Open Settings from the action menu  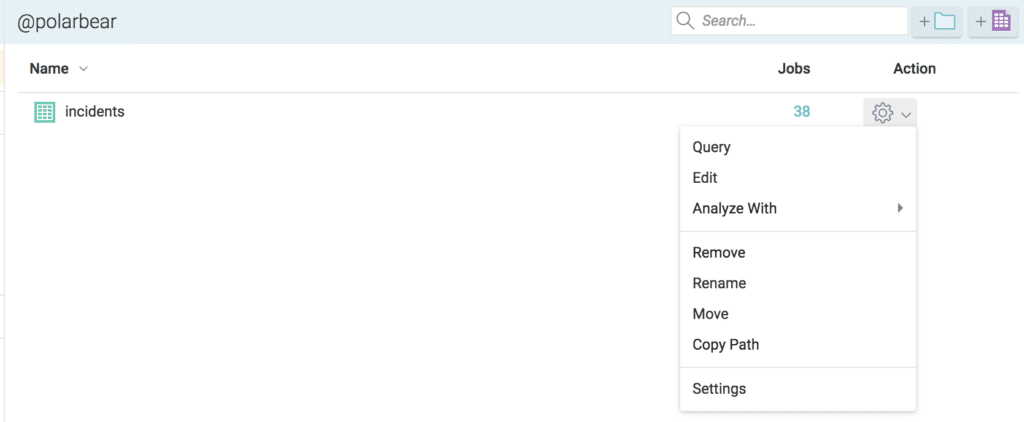798,389
